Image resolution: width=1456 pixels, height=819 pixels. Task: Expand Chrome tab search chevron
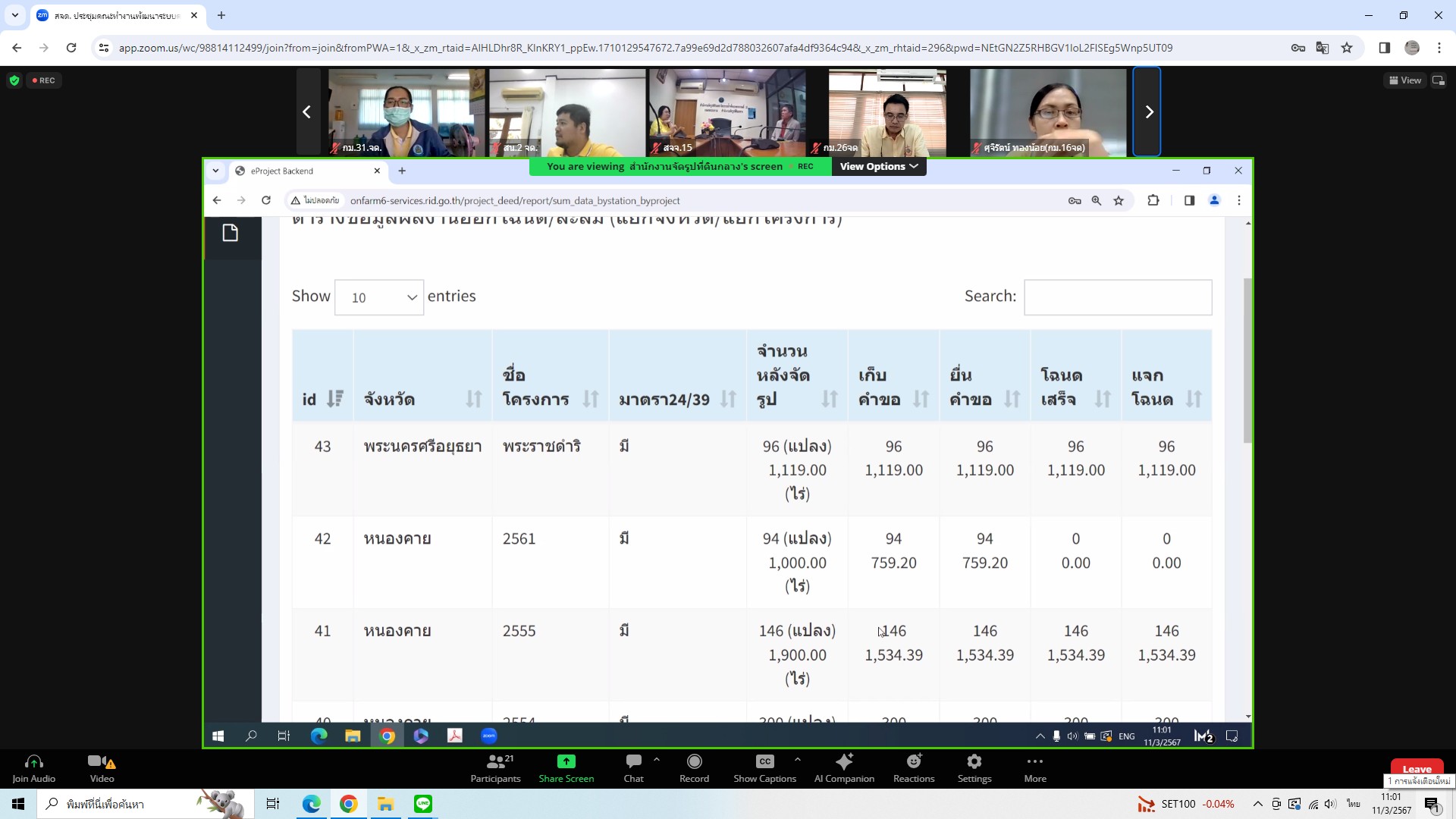[14, 15]
